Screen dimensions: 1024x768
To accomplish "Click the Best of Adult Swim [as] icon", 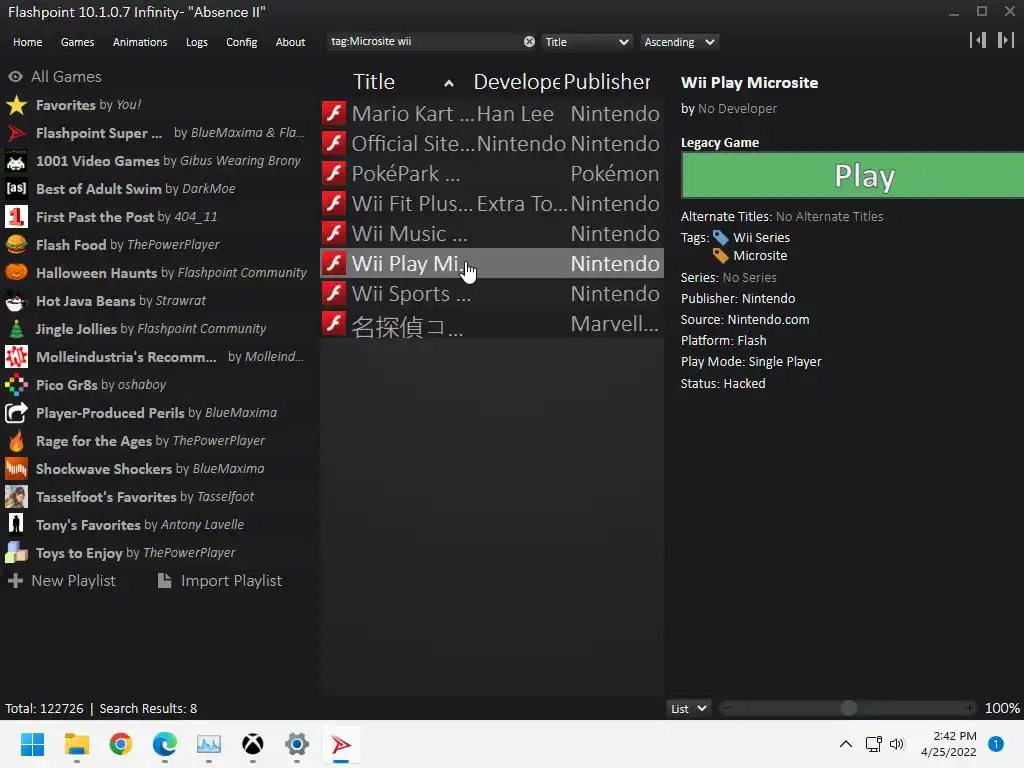I will [16, 189].
